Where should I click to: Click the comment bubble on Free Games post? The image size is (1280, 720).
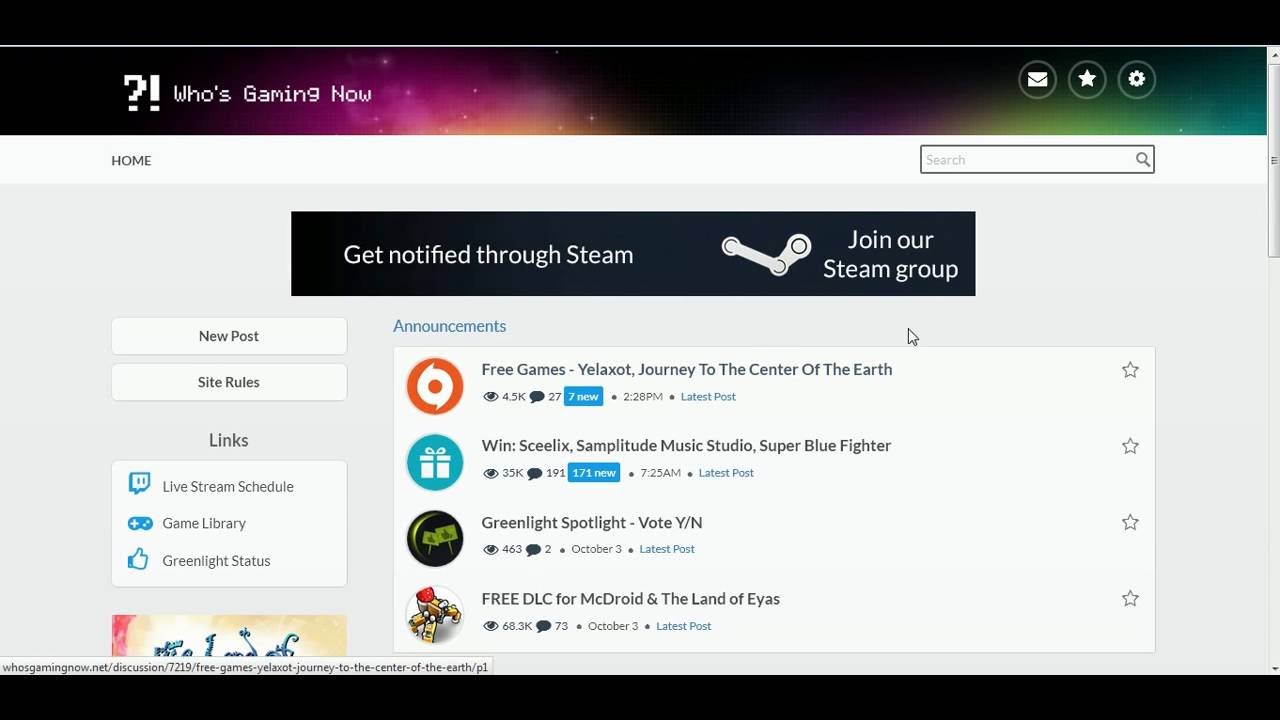(537, 397)
